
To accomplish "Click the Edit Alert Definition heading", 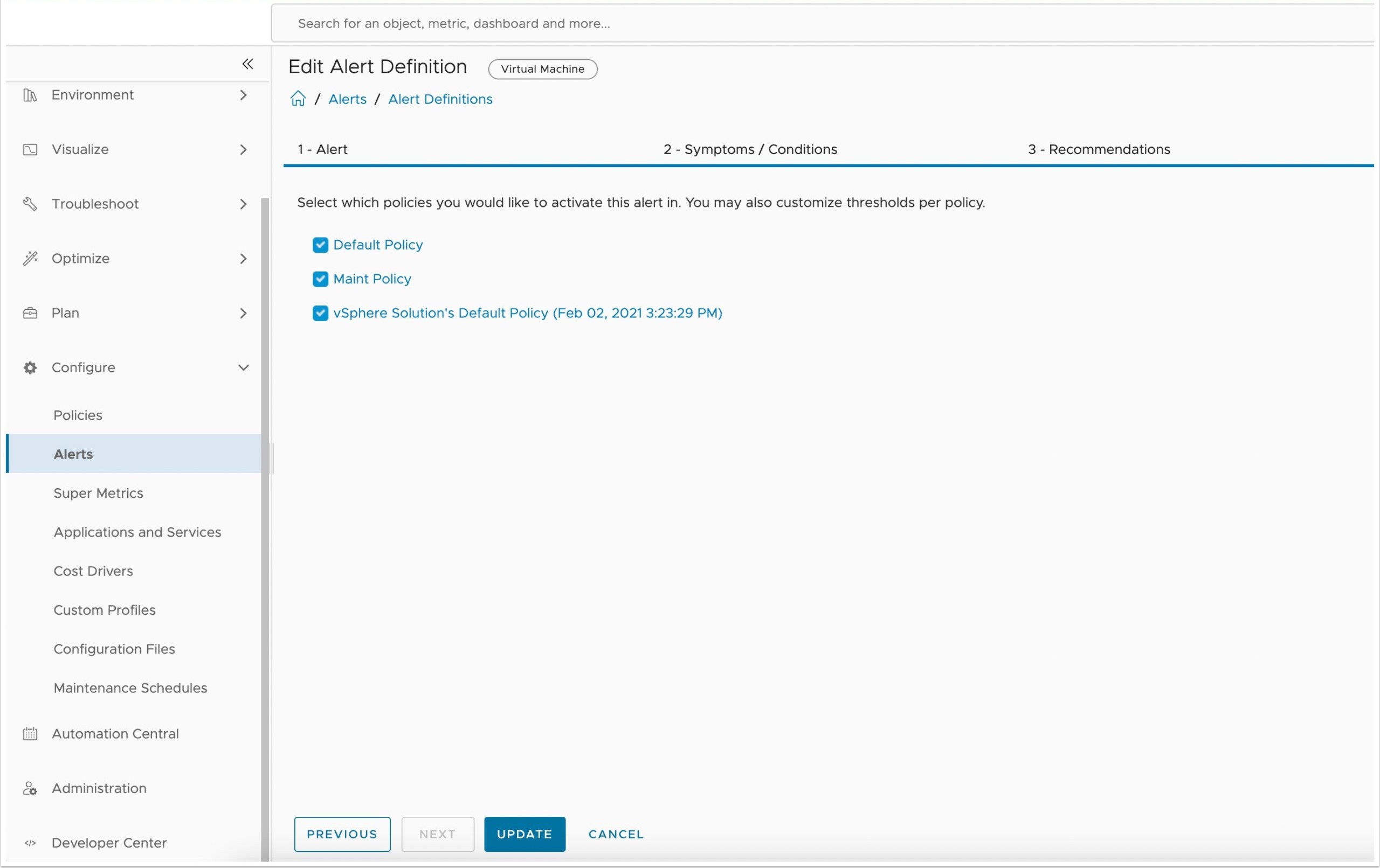I will tap(378, 66).
